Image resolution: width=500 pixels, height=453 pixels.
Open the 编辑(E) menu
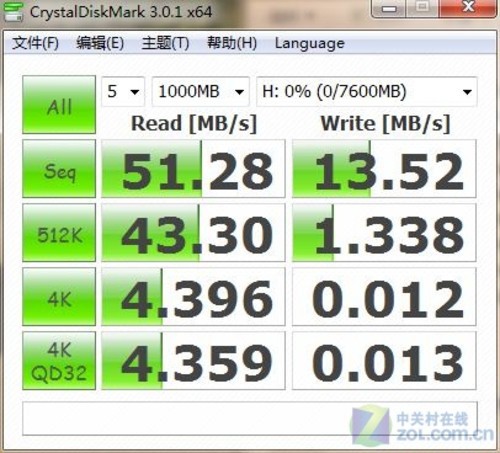tap(100, 43)
